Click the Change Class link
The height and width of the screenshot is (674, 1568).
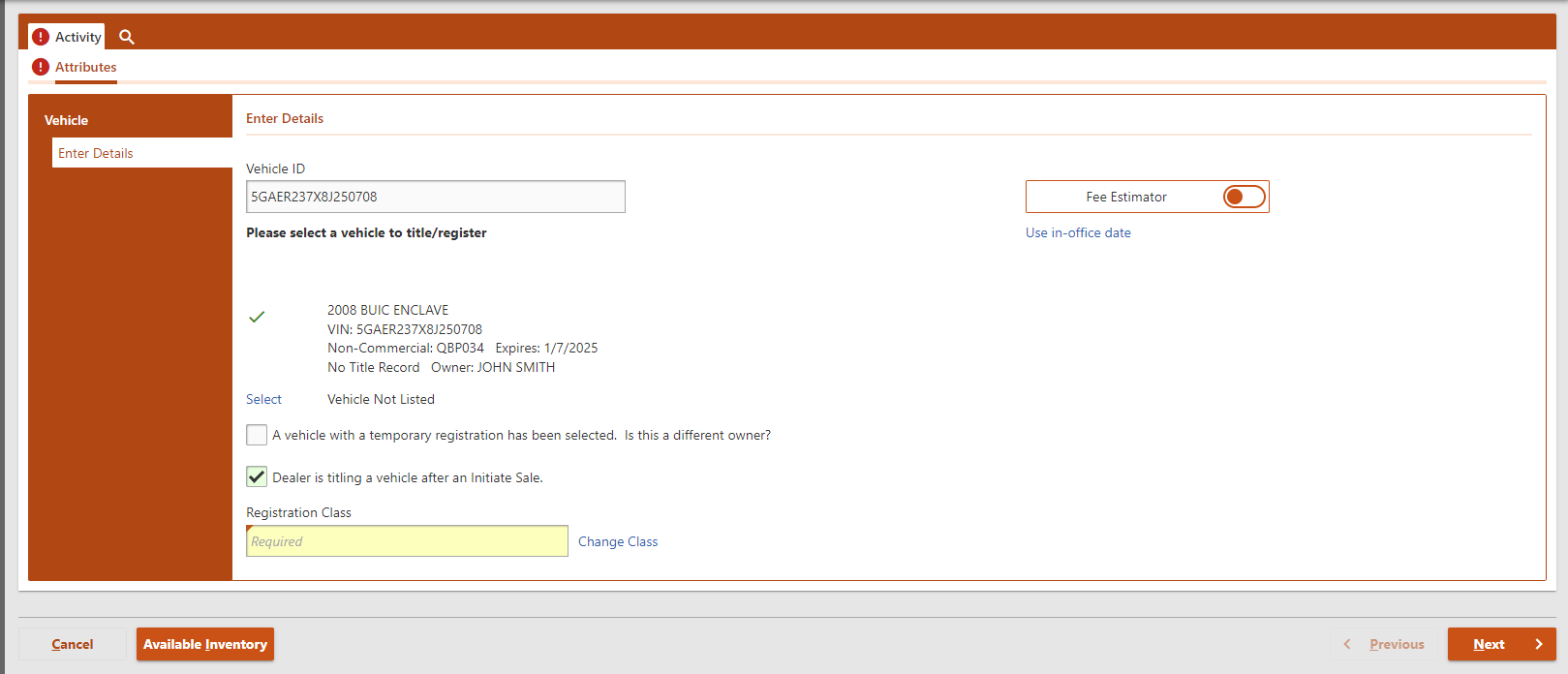618,541
